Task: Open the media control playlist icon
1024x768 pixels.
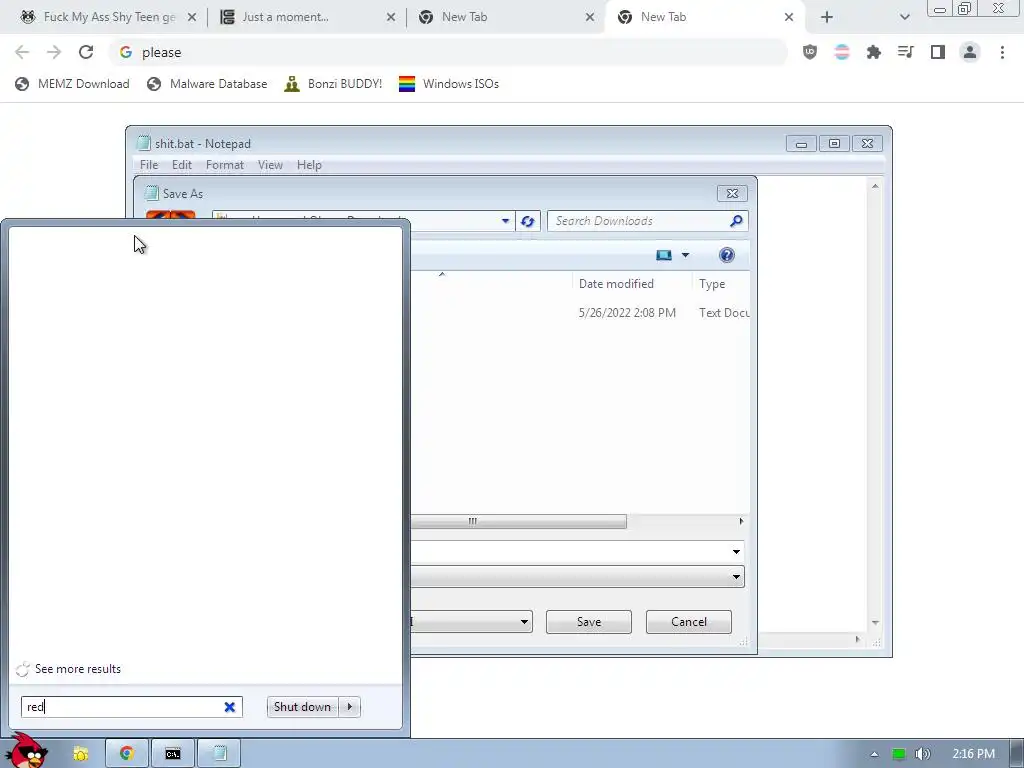Action: 906,52
